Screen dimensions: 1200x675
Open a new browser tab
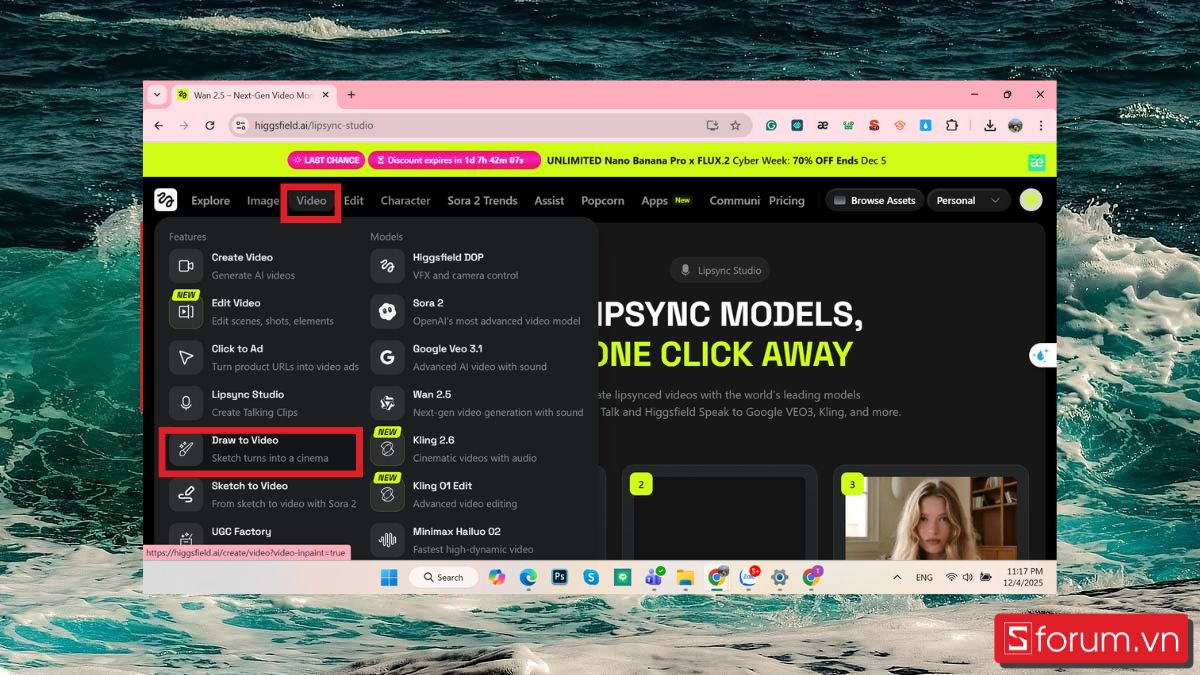click(351, 95)
